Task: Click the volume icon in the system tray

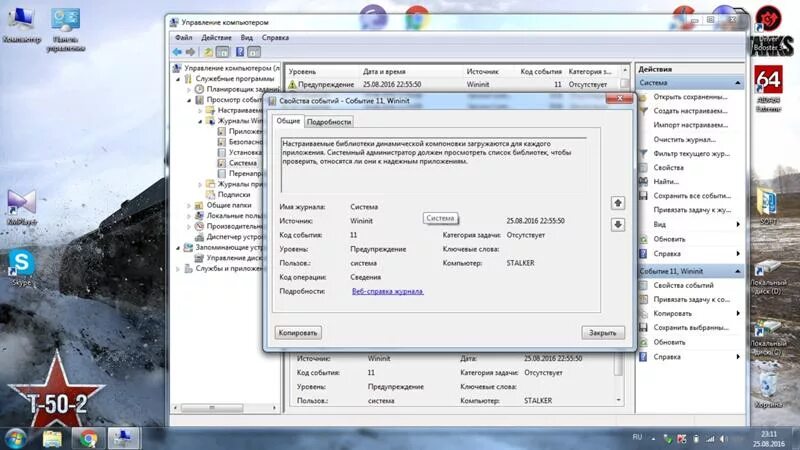Action: point(723,439)
